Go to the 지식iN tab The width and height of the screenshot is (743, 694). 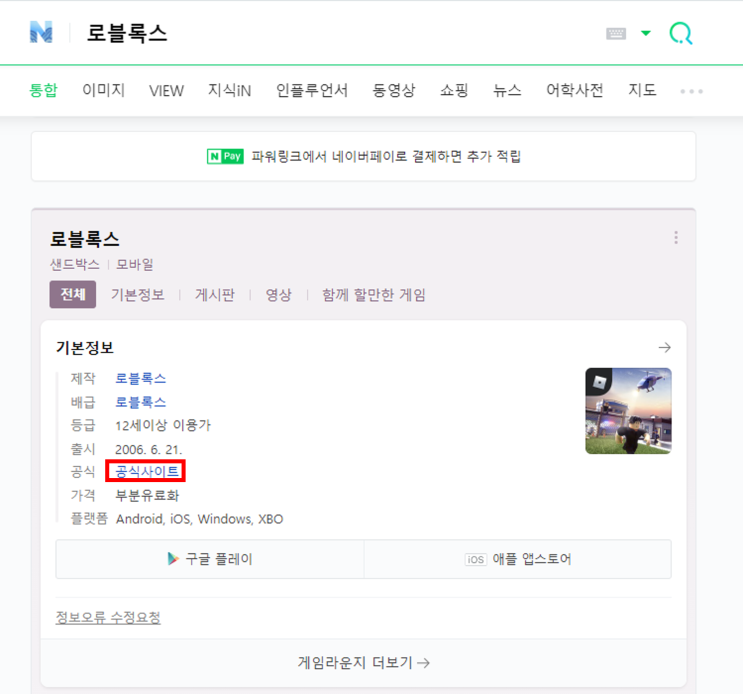click(229, 90)
